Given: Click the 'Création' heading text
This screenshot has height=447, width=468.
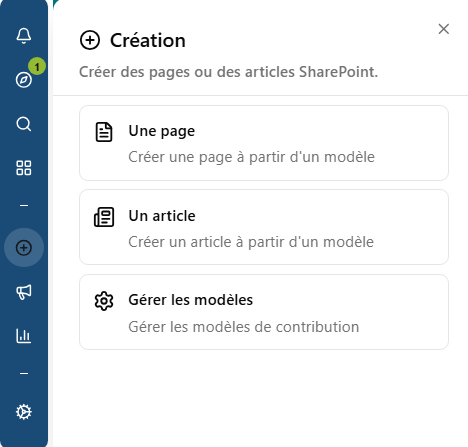Looking at the screenshot, I should [148, 41].
